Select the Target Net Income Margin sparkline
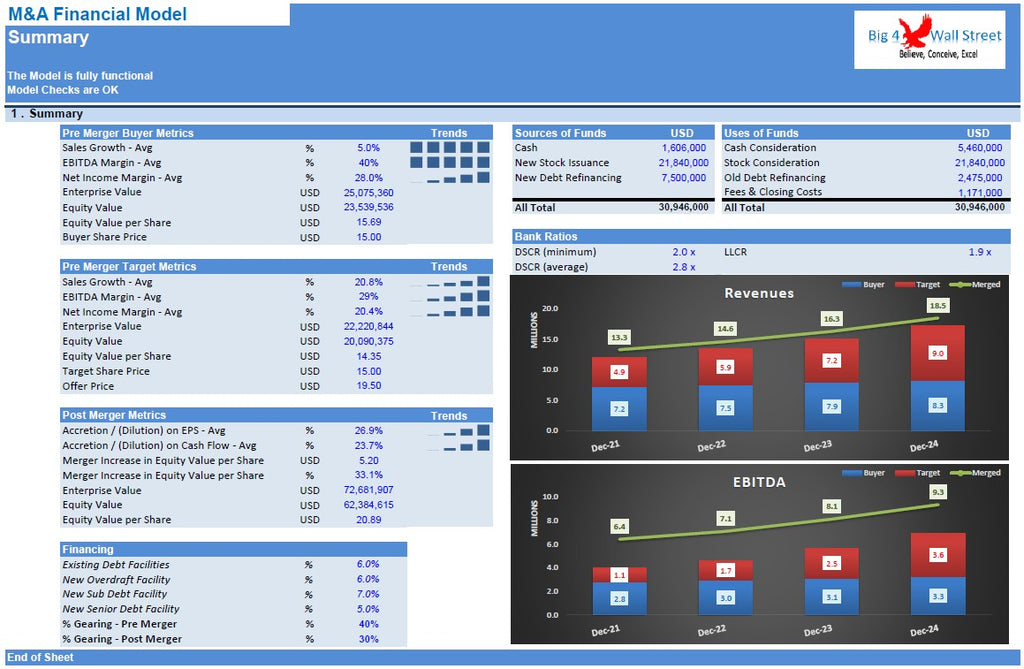Screen dimensions: 1024x669 pos(450,312)
